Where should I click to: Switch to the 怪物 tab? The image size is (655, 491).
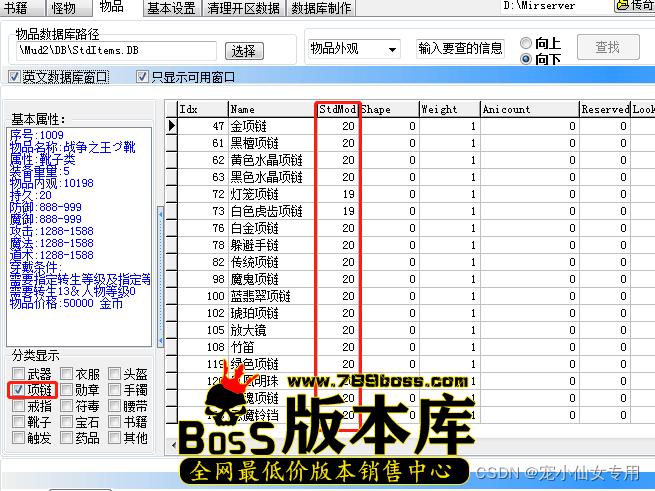(x=64, y=8)
